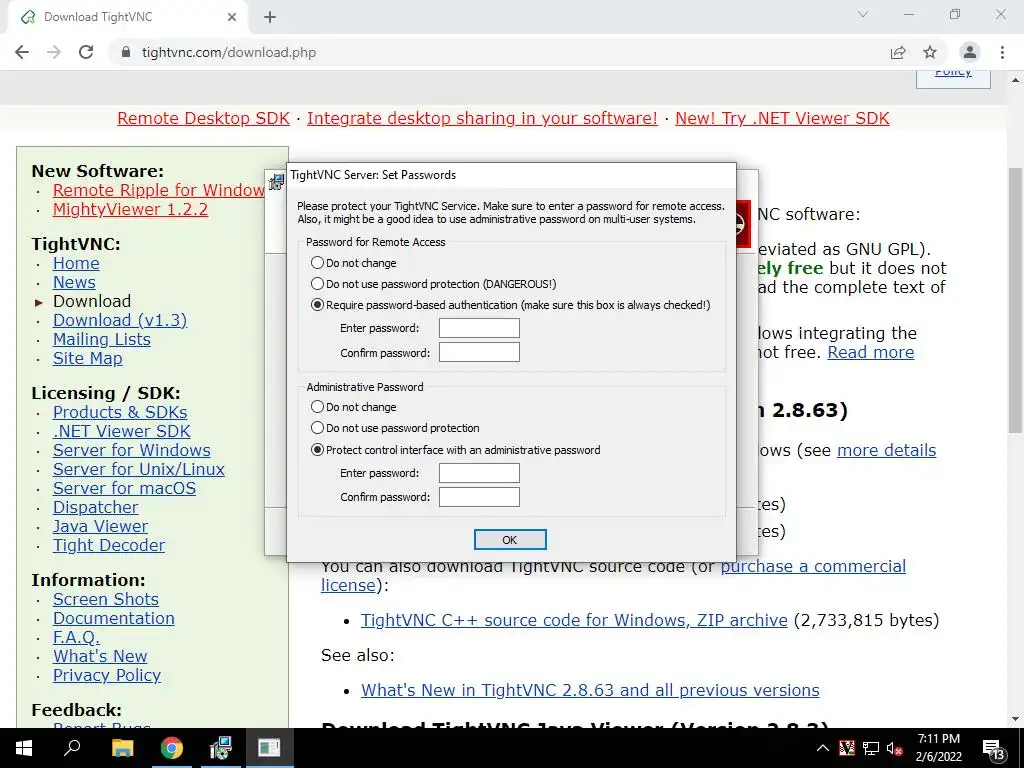Screen dimensions: 1024x768
Task: Open the Tight Decoder link
Action: 108,545
